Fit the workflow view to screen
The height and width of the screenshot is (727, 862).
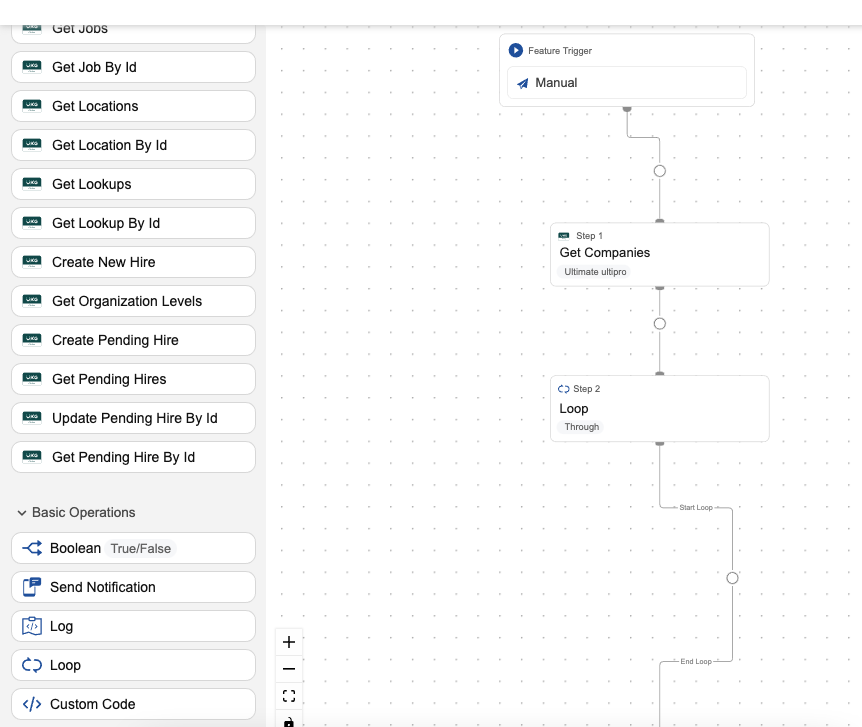point(289,696)
